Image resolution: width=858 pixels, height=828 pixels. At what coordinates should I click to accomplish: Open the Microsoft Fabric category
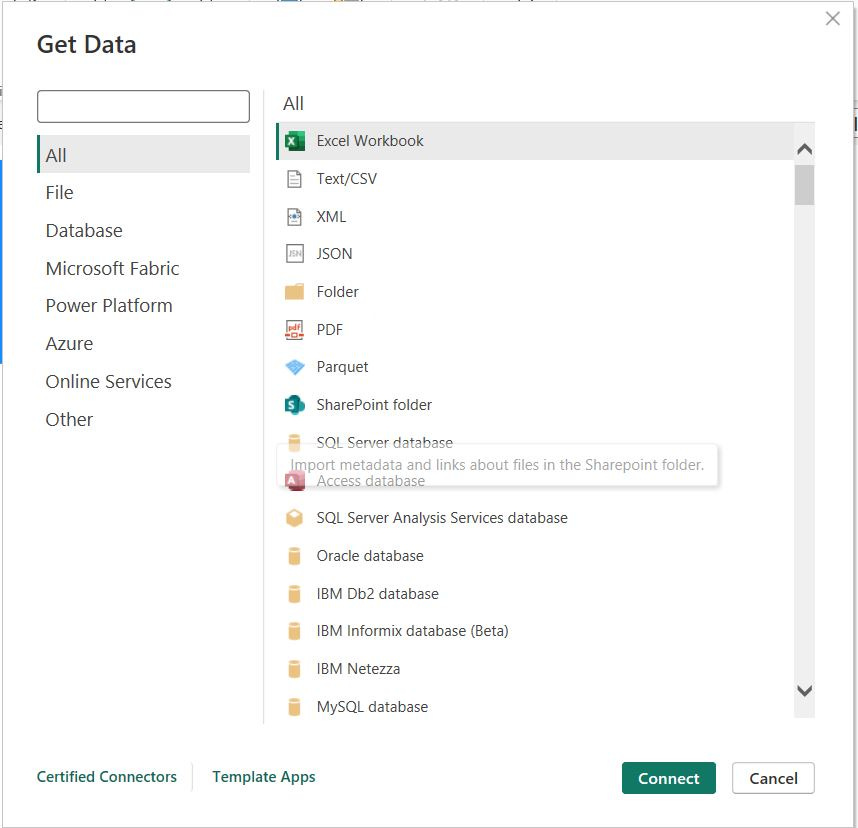(112, 268)
